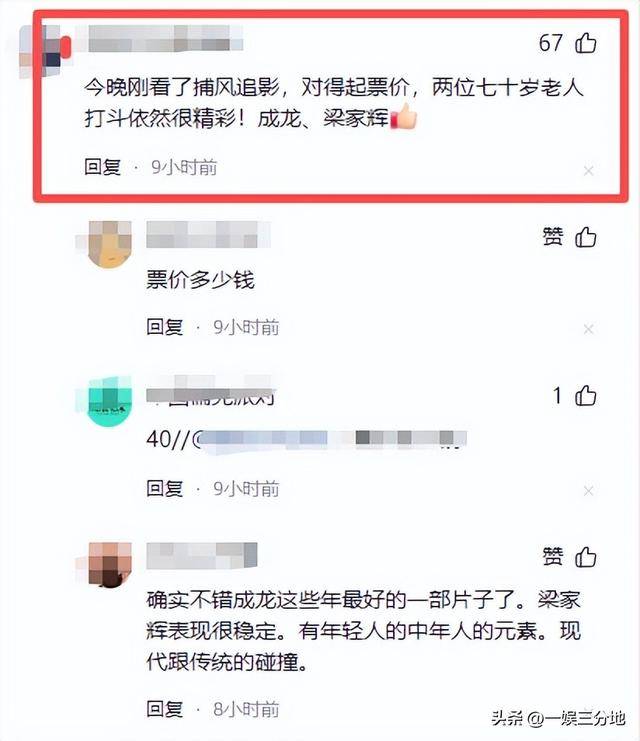Like the 40// reply comment

[x=586, y=396]
